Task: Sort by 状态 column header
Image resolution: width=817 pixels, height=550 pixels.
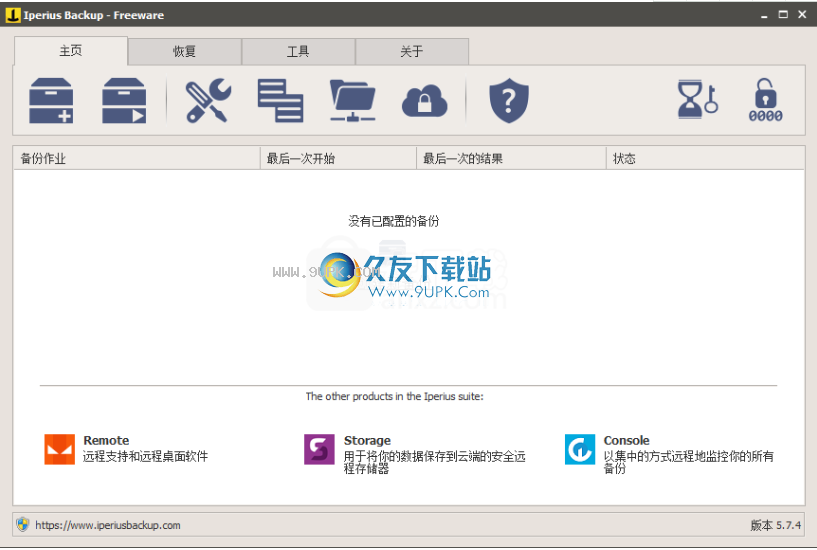Action: (705, 158)
